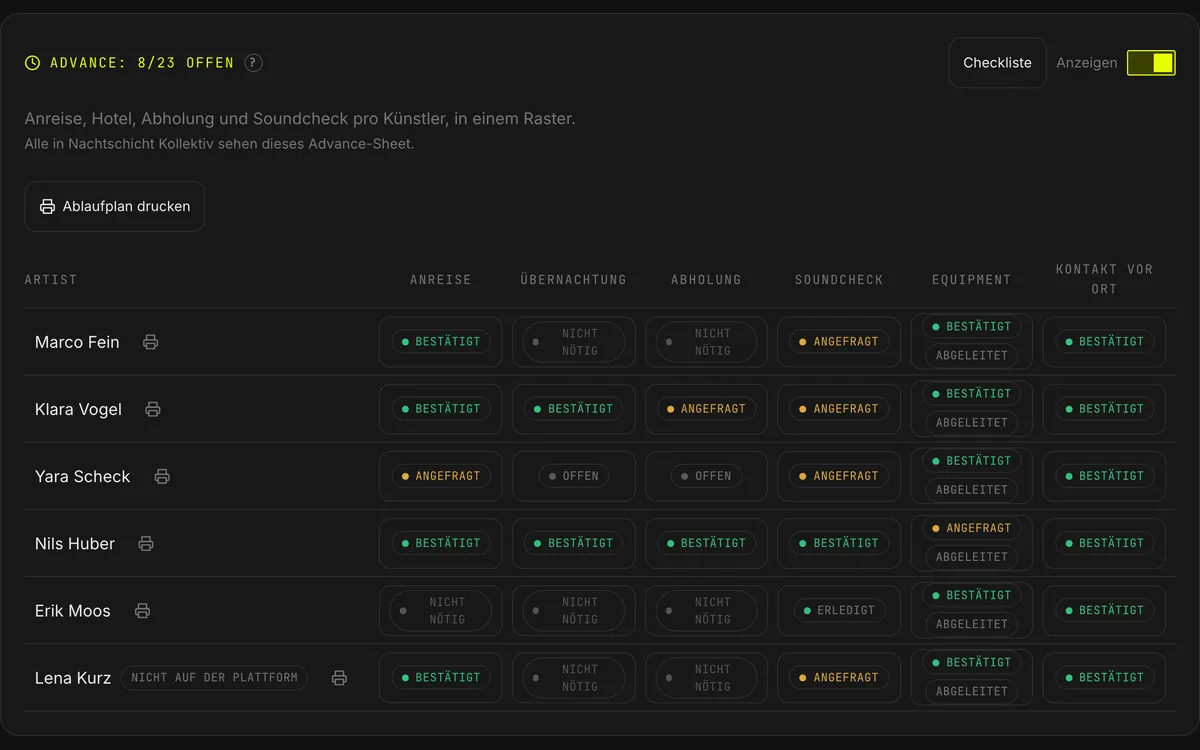Select Marco Fein's Soundcheck Angefragt pill
1200x750 pixels.
coord(838,342)
